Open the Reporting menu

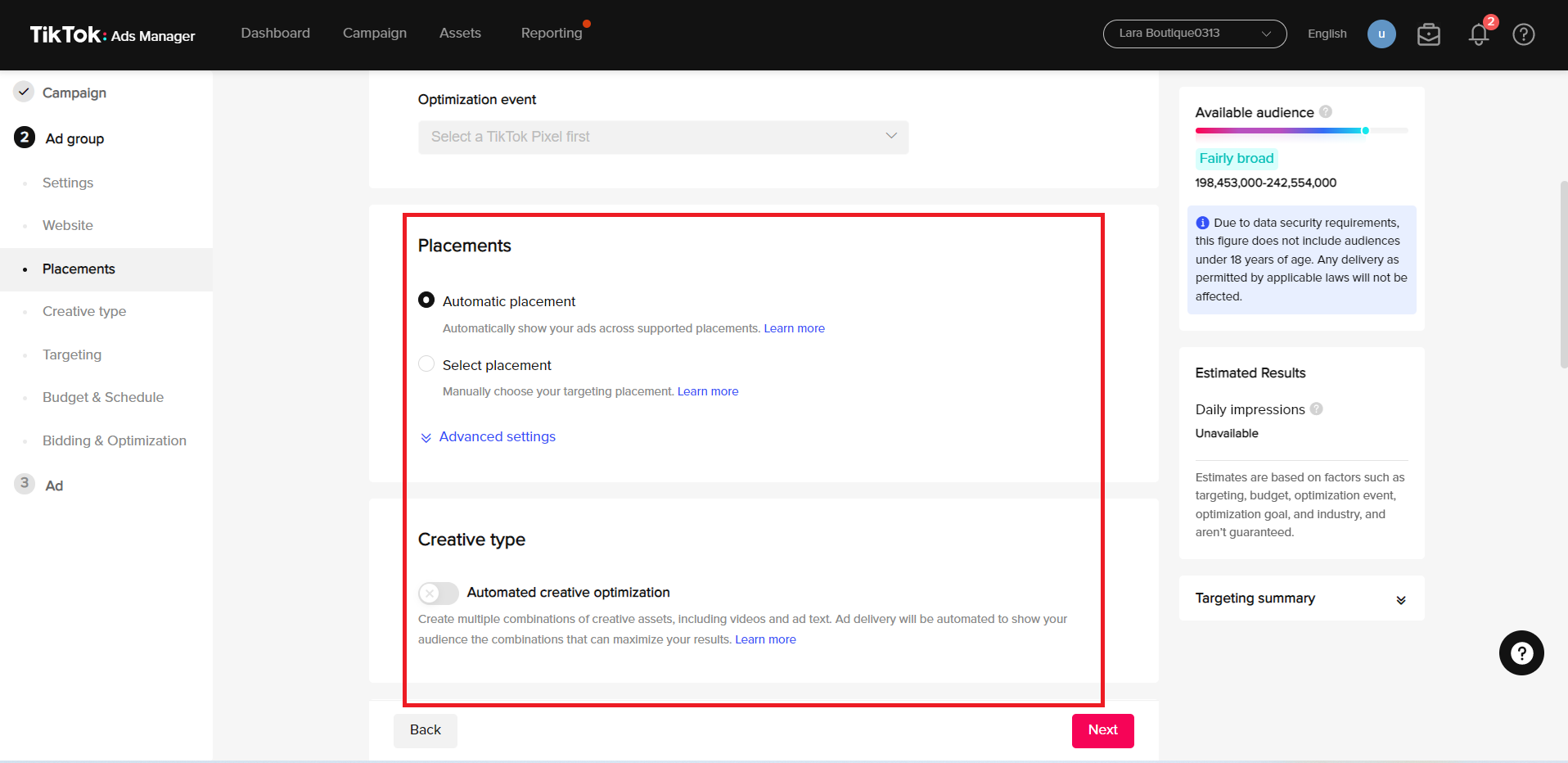pyautogui.click(x=550, y=33)
